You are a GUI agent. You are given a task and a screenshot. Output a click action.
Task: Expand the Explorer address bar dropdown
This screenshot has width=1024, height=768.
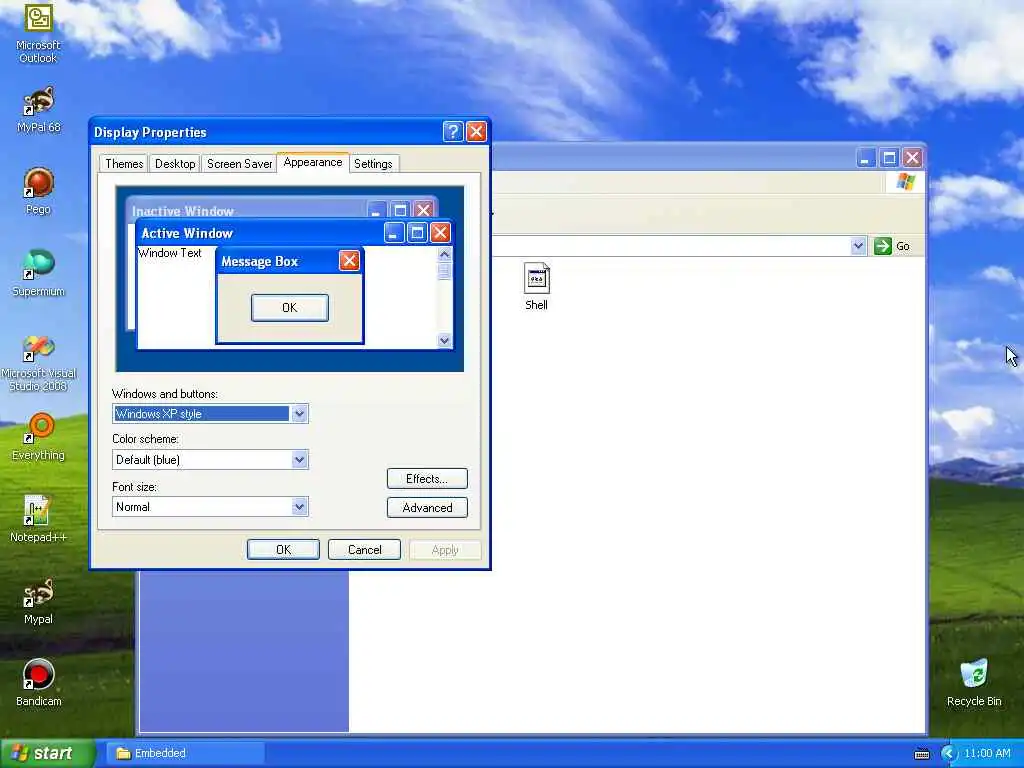pos(858,246)
